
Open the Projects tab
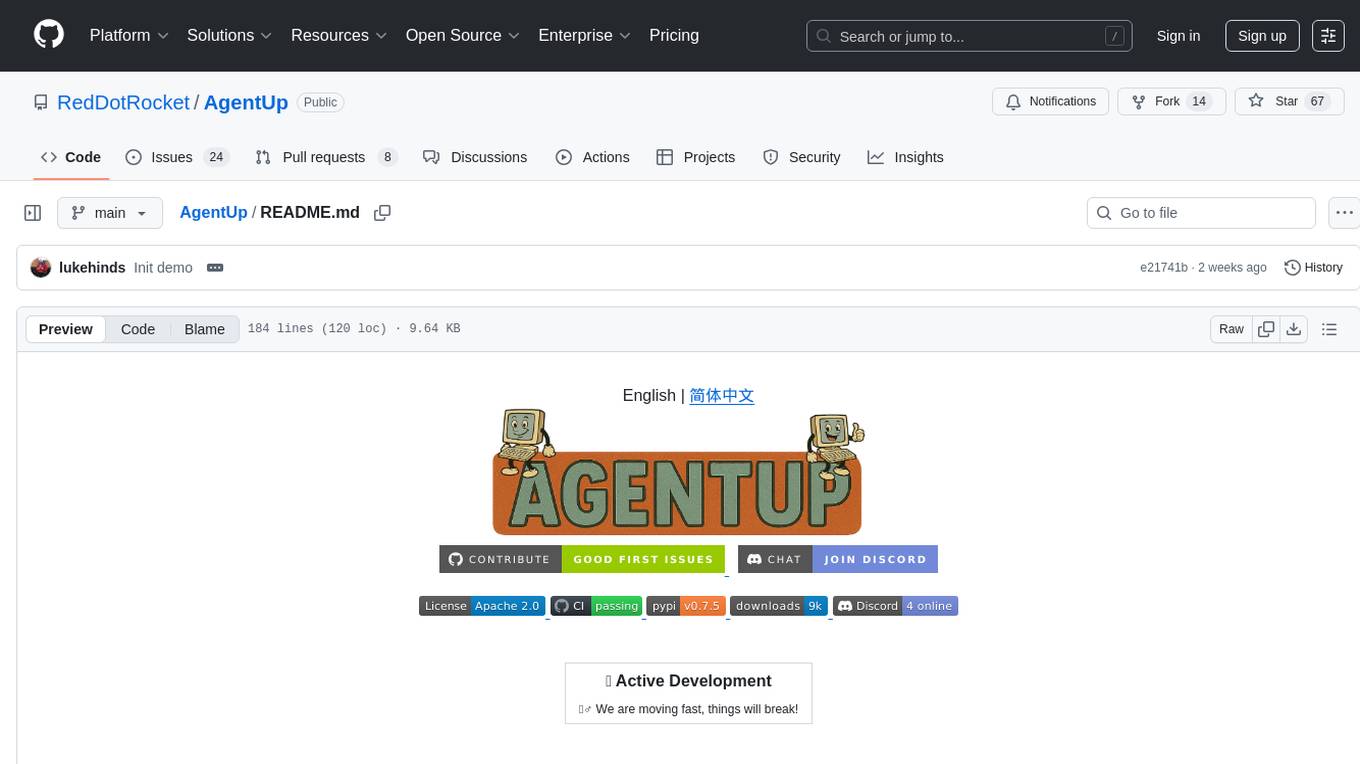(696, 157)
